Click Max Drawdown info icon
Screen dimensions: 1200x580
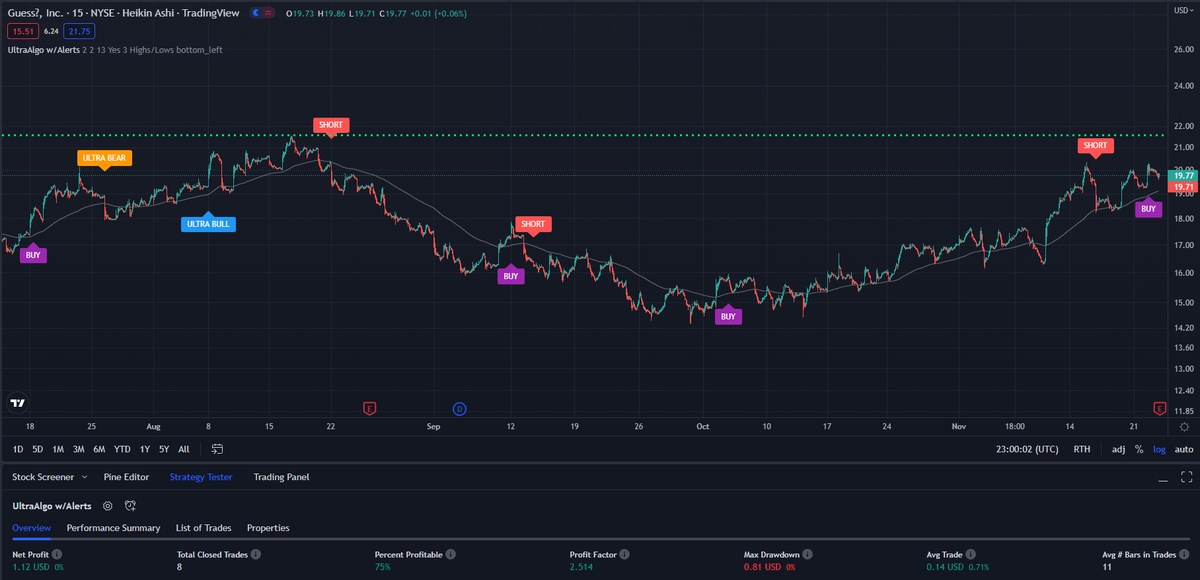(x=807, y=554)
